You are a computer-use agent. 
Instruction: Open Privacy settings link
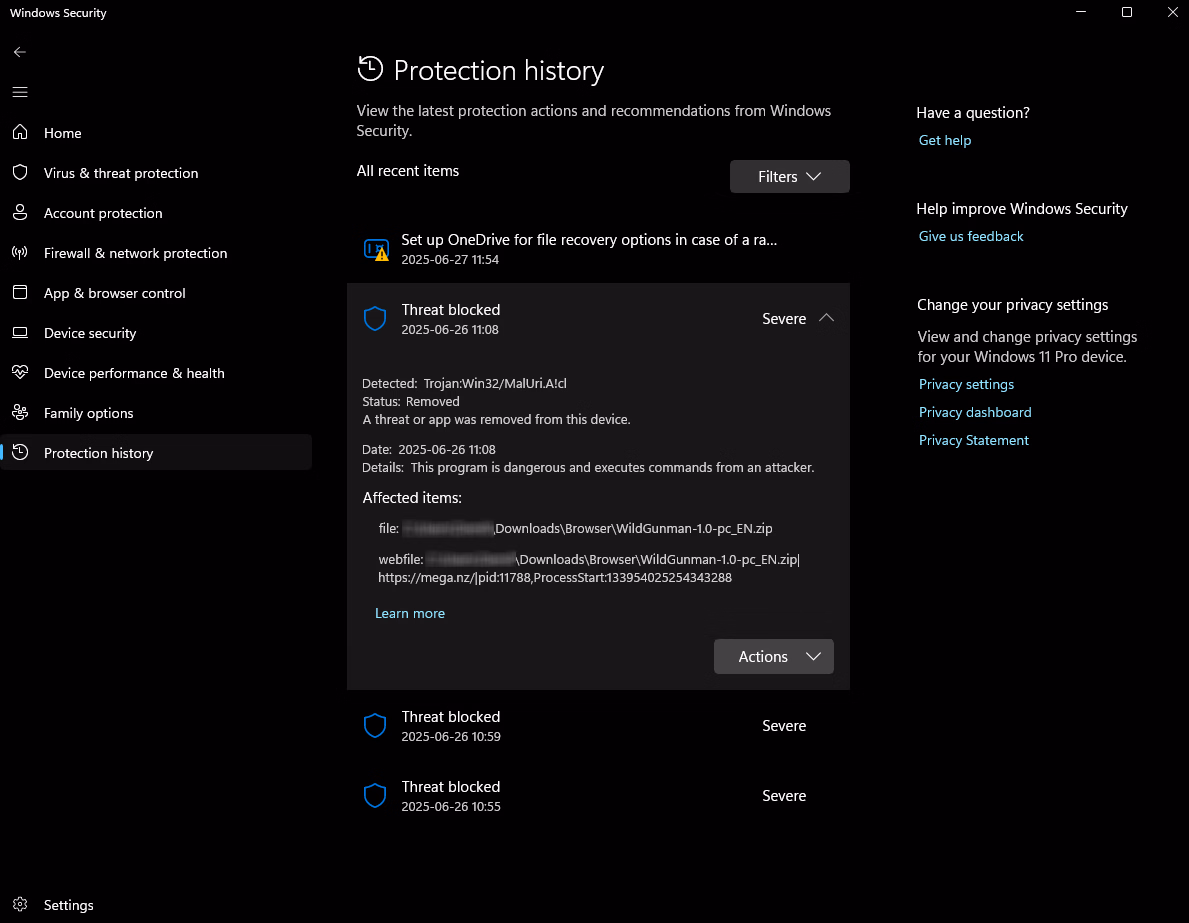click(966, 385)
